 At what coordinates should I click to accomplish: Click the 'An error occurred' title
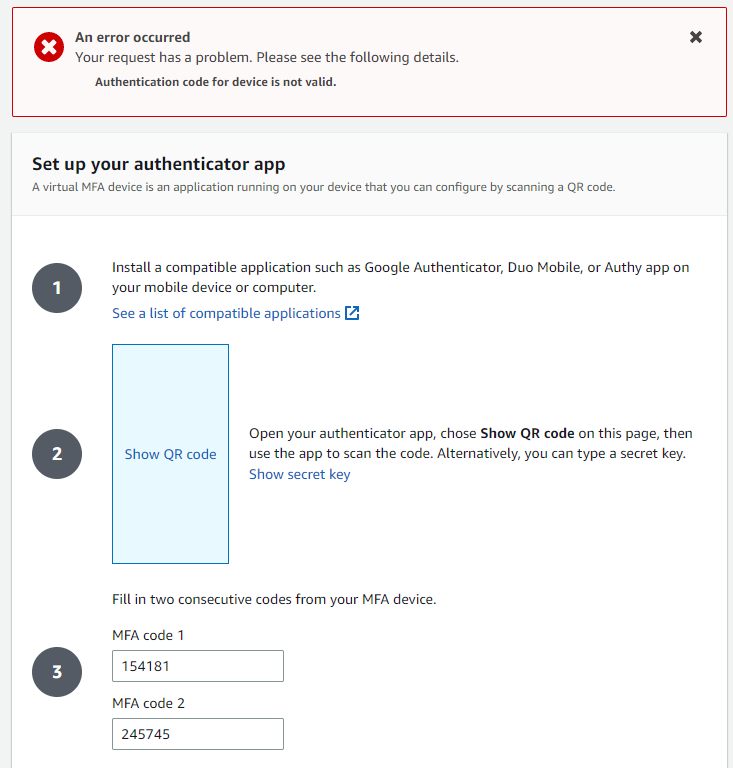pos(132,37)
